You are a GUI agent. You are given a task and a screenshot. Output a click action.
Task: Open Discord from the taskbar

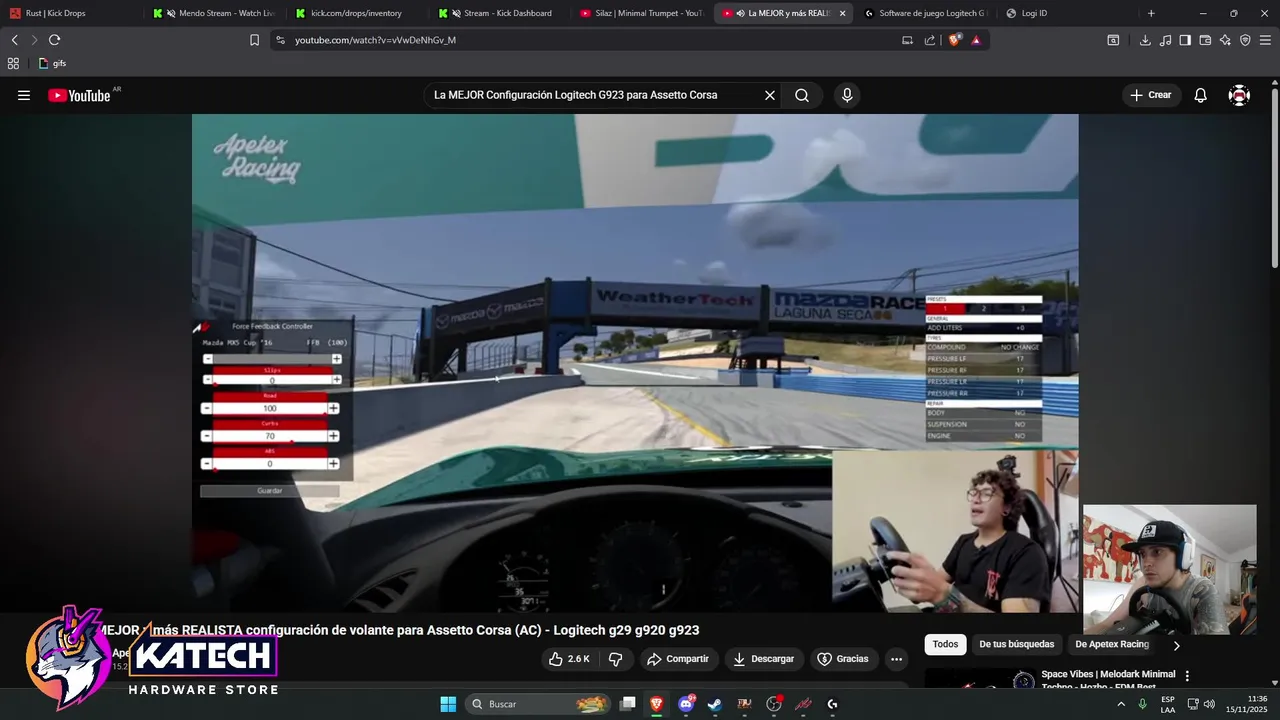[686, 704]
